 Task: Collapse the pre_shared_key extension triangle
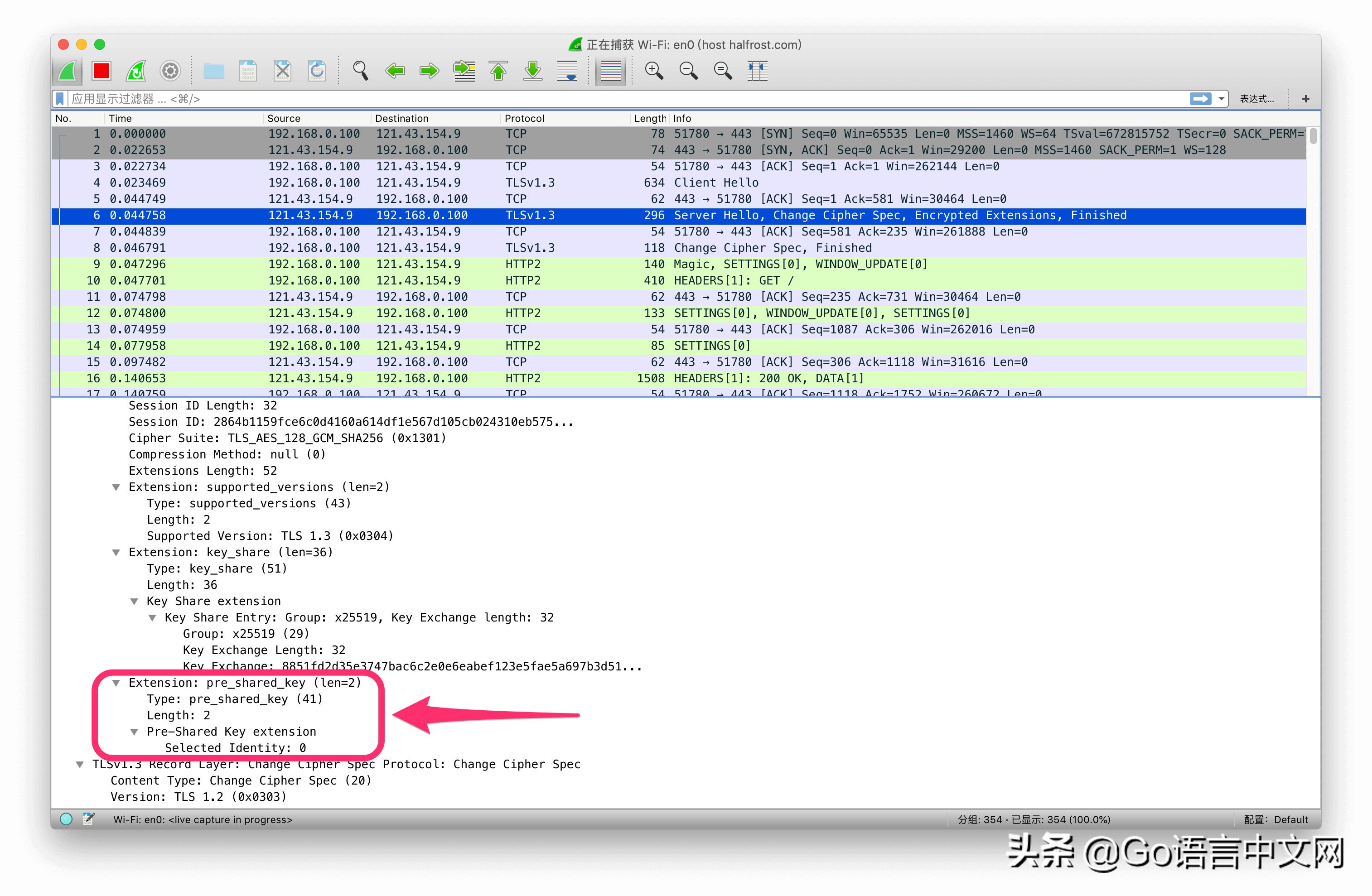coord(116,683)
